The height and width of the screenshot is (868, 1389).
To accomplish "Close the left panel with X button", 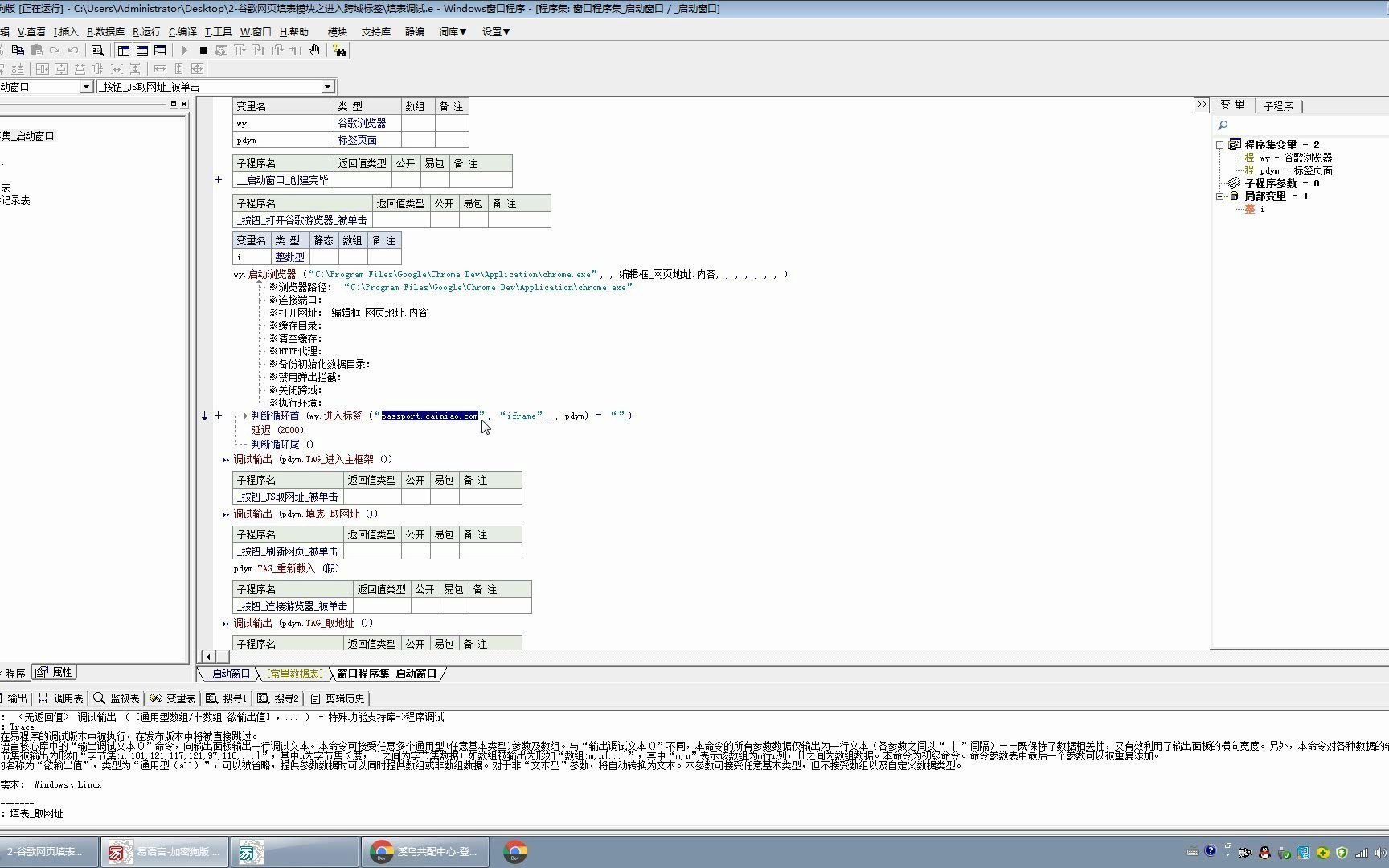I will coord(184,104).
